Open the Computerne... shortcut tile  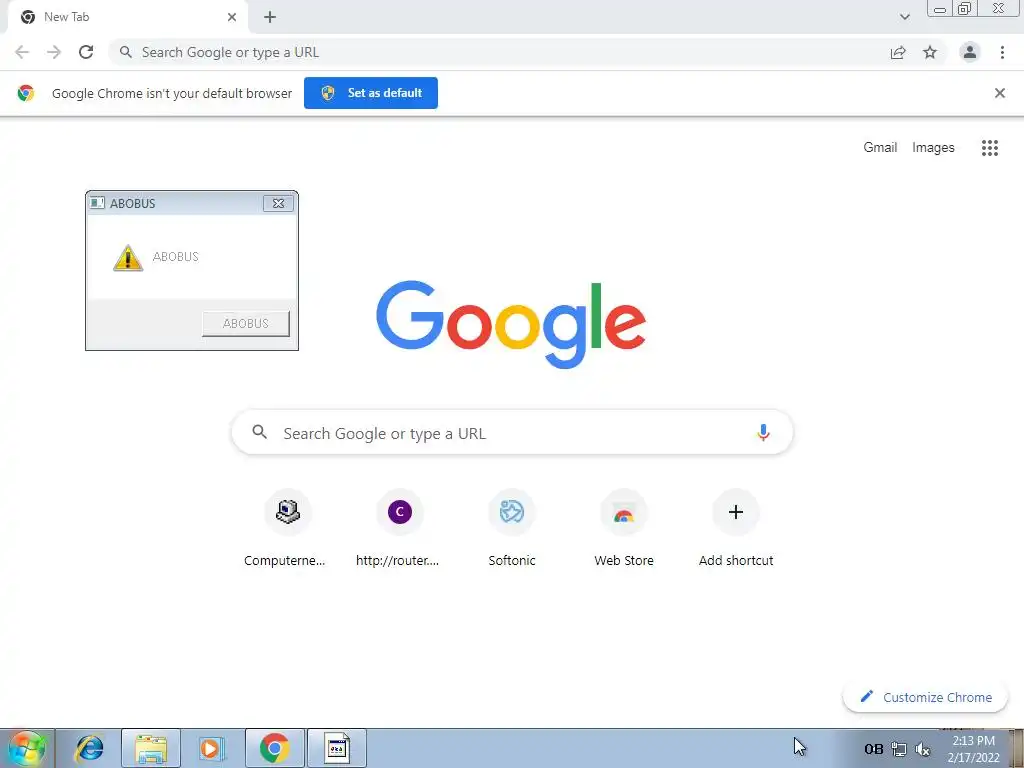[287, 512]
